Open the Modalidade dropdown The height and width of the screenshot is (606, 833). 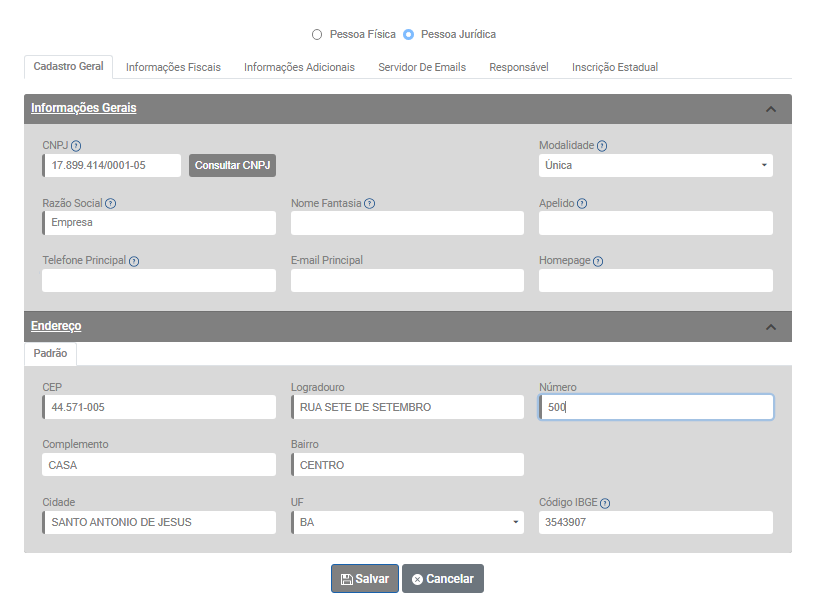click(x=655, y=165)
